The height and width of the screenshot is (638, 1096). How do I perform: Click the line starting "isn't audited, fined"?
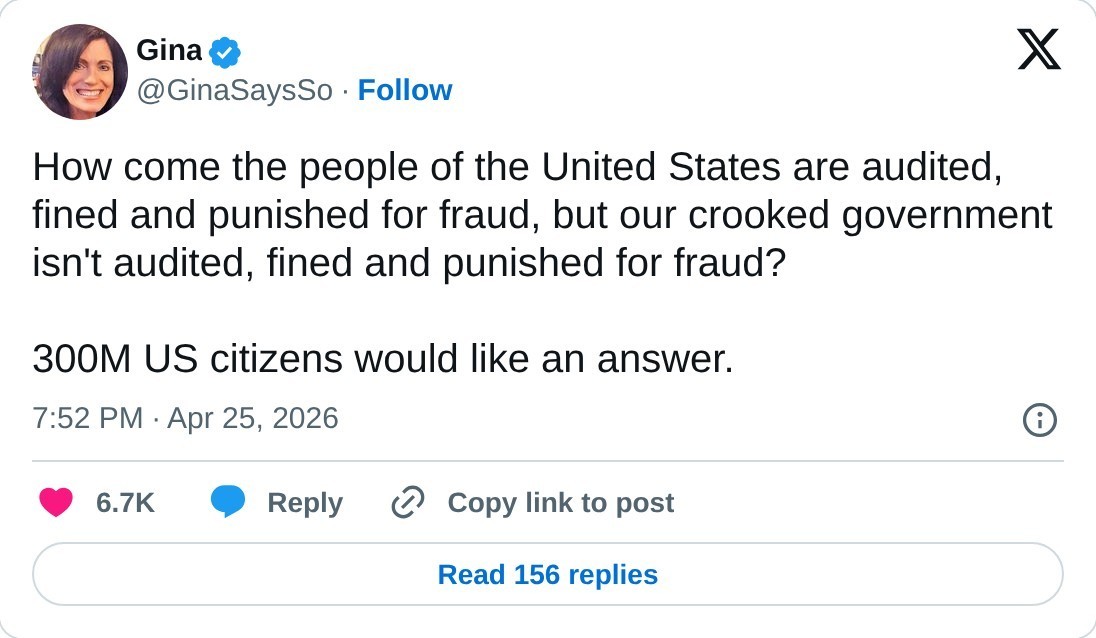[395, 263]
